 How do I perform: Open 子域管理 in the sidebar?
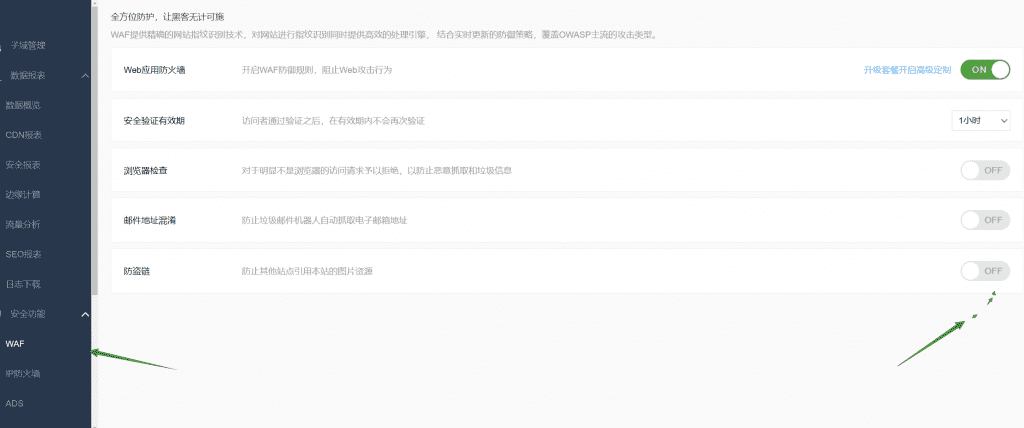click(29, 45)
